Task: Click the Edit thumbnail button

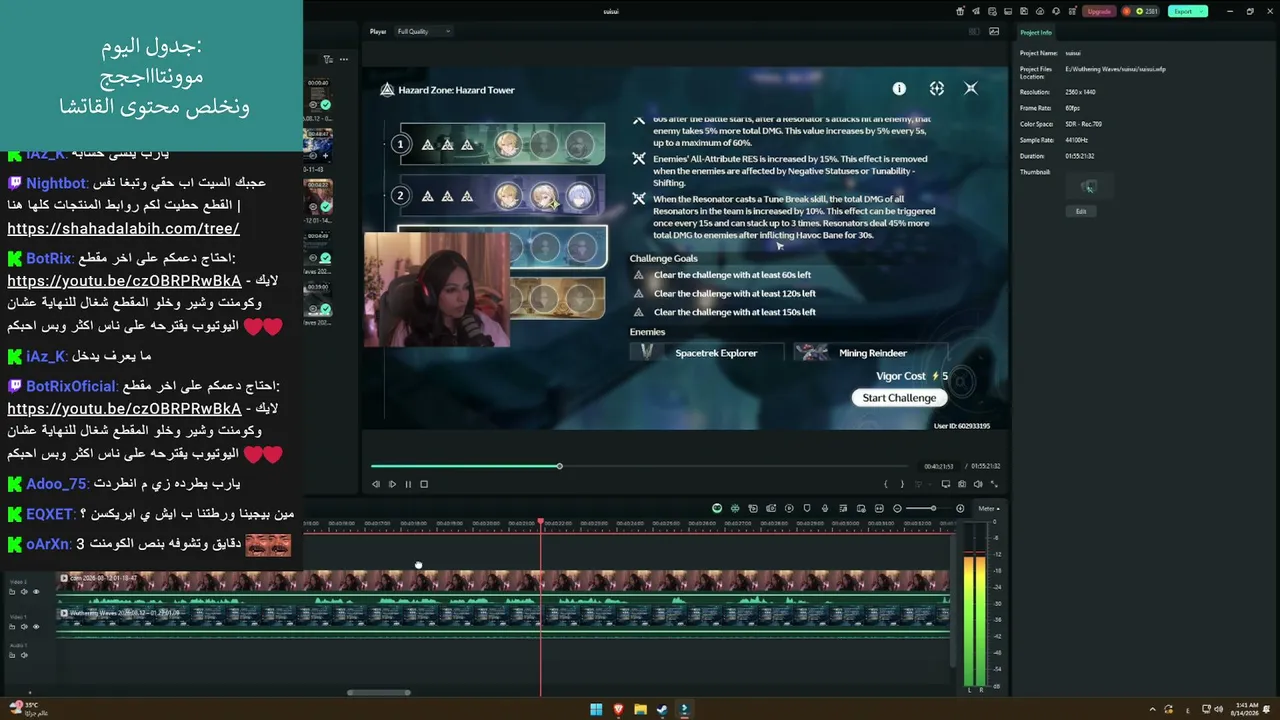Action: (x=1081, y=211)
